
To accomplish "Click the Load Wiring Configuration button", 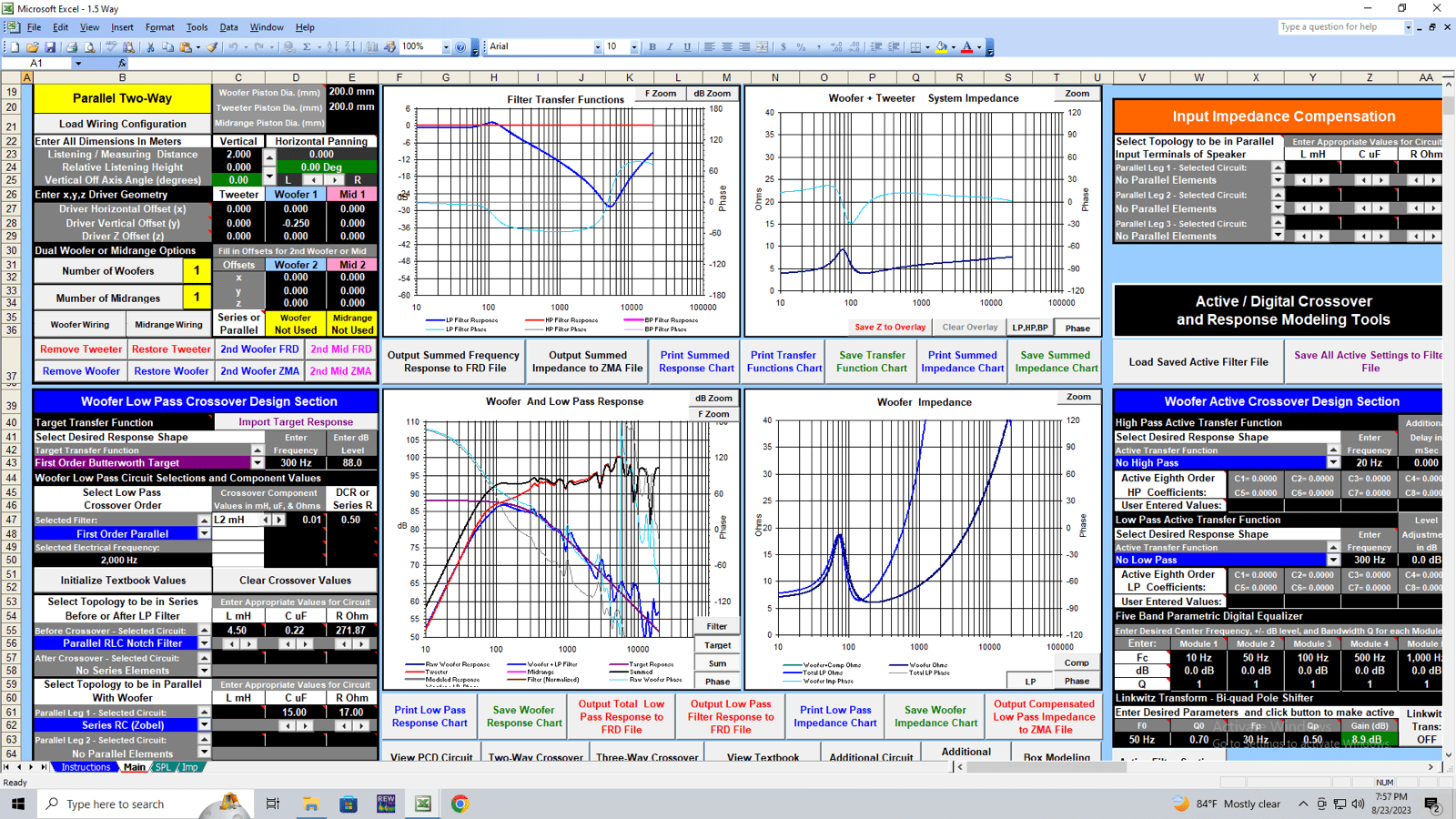I will tap(123, 124).
